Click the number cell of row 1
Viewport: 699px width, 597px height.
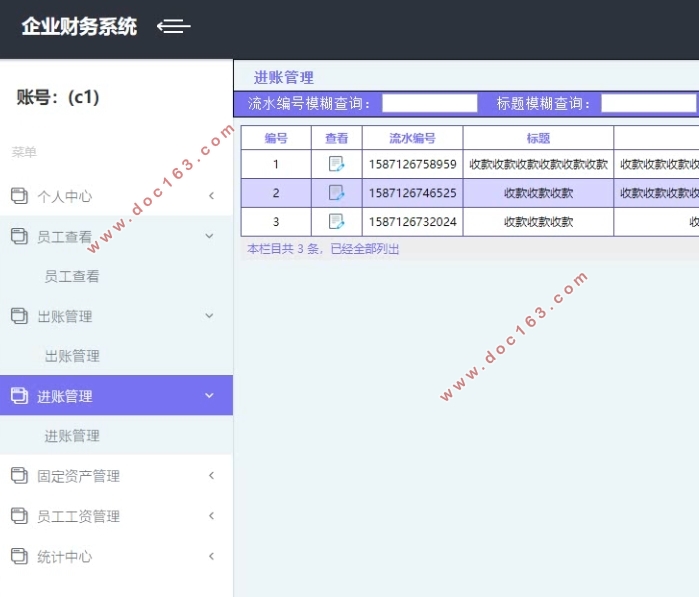pyautogui.click(x=276, y=164)
